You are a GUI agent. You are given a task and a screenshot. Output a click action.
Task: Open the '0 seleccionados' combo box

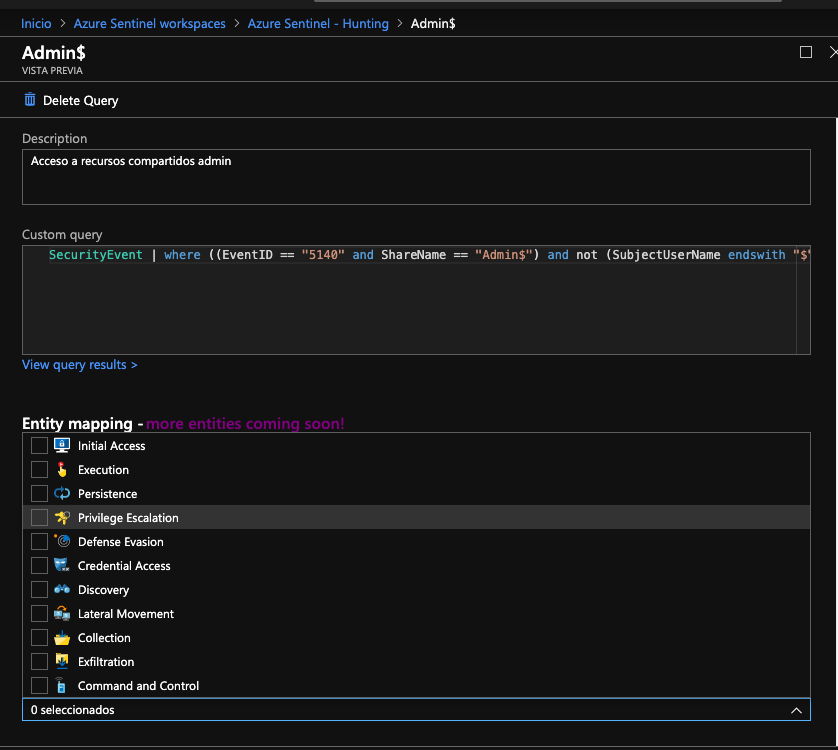400,710
